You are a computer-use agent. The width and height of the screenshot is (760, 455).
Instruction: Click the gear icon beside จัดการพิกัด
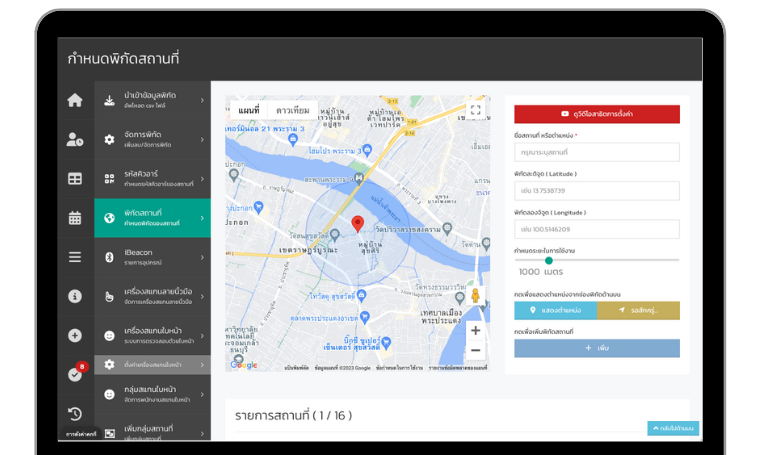[x=110, y=140]
